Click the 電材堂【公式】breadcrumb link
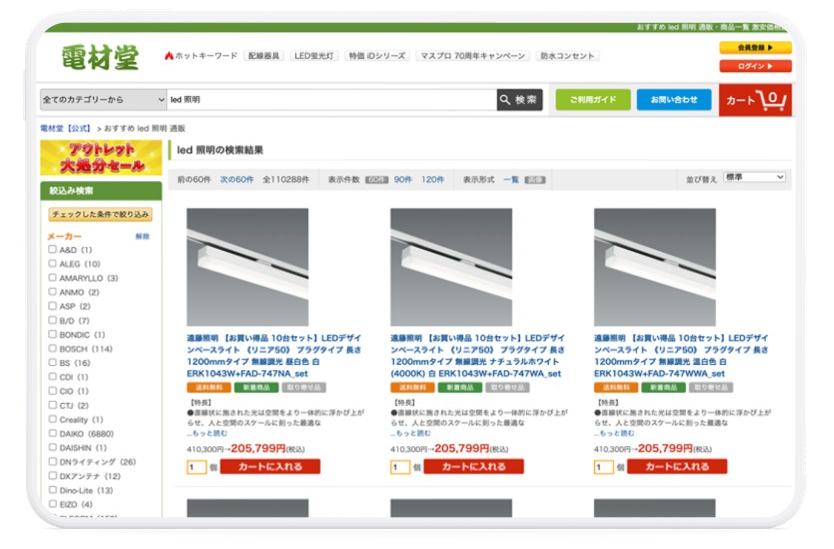834x549 pixels. (65, 128)
